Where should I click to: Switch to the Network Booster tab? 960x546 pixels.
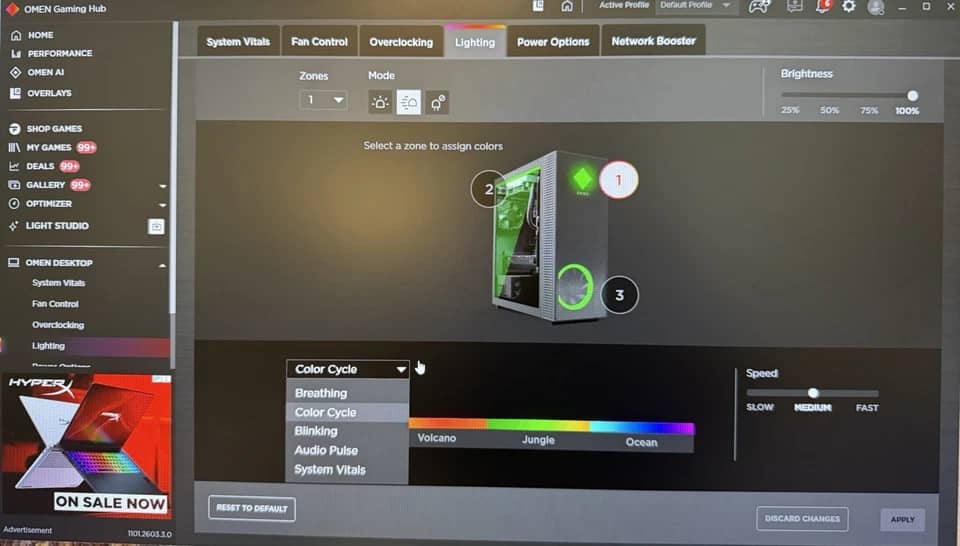[x=653, y=40]
